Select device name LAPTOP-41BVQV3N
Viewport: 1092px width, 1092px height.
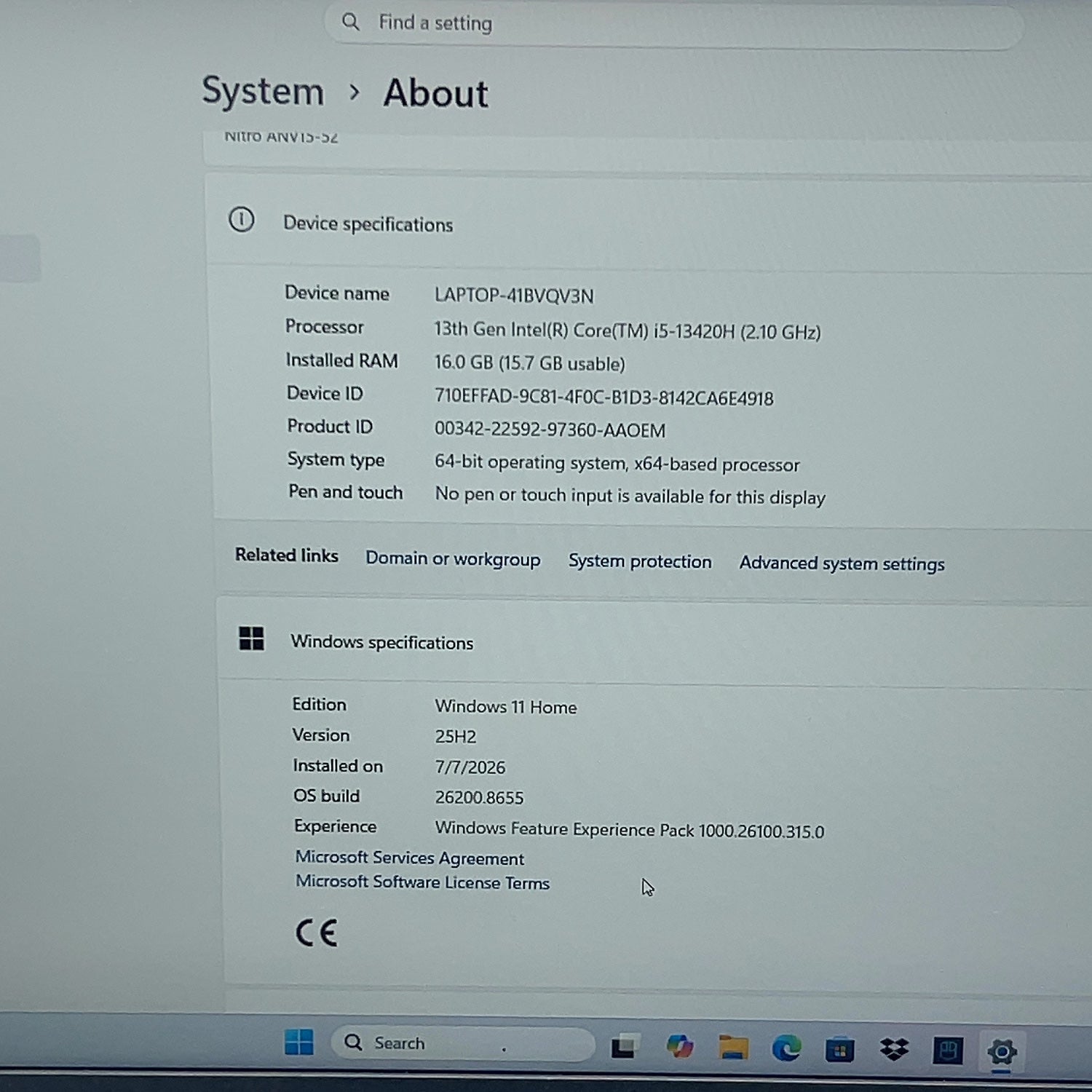pos(514,296)
